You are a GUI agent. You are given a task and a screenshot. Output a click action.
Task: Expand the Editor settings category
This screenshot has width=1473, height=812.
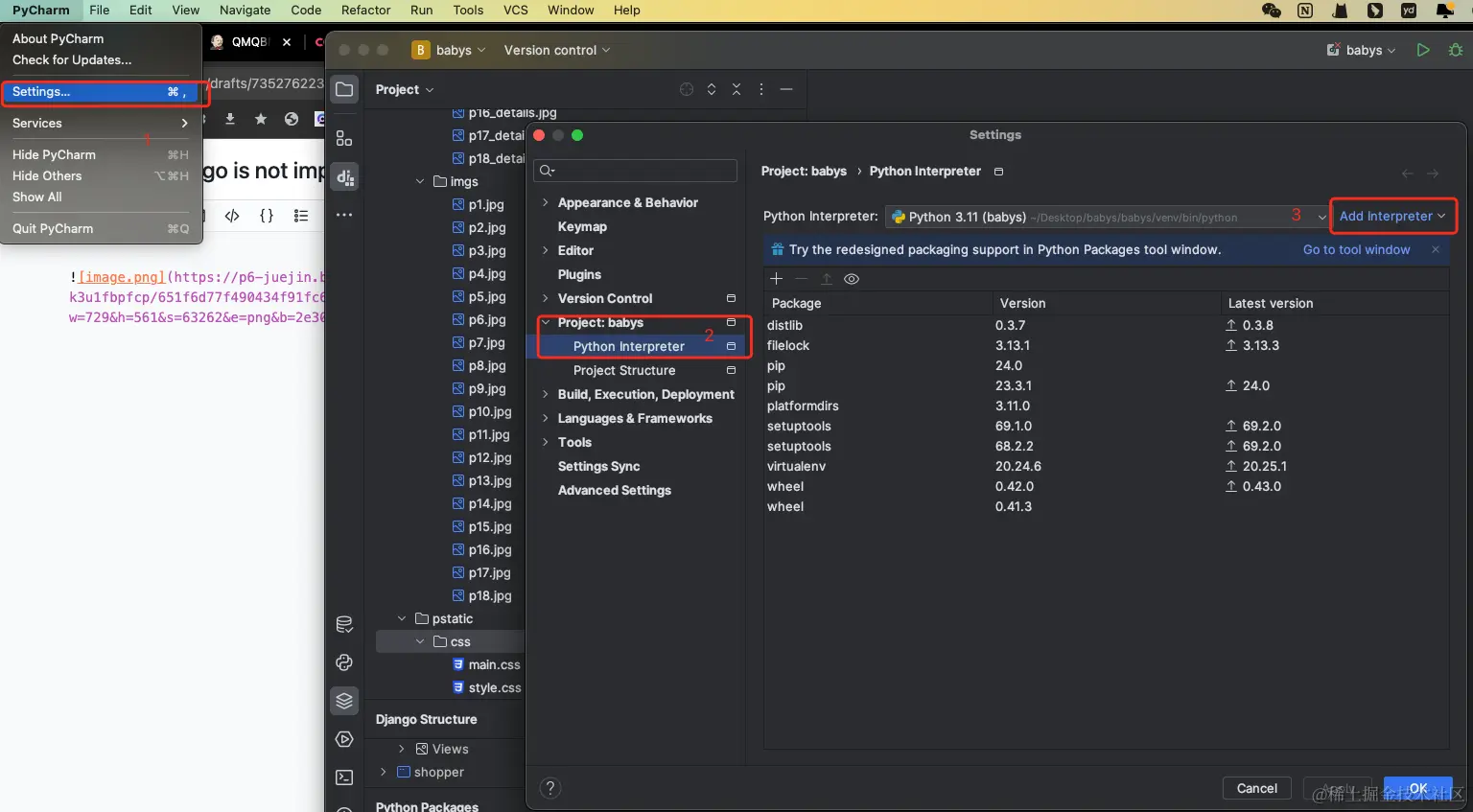point(546,250)
